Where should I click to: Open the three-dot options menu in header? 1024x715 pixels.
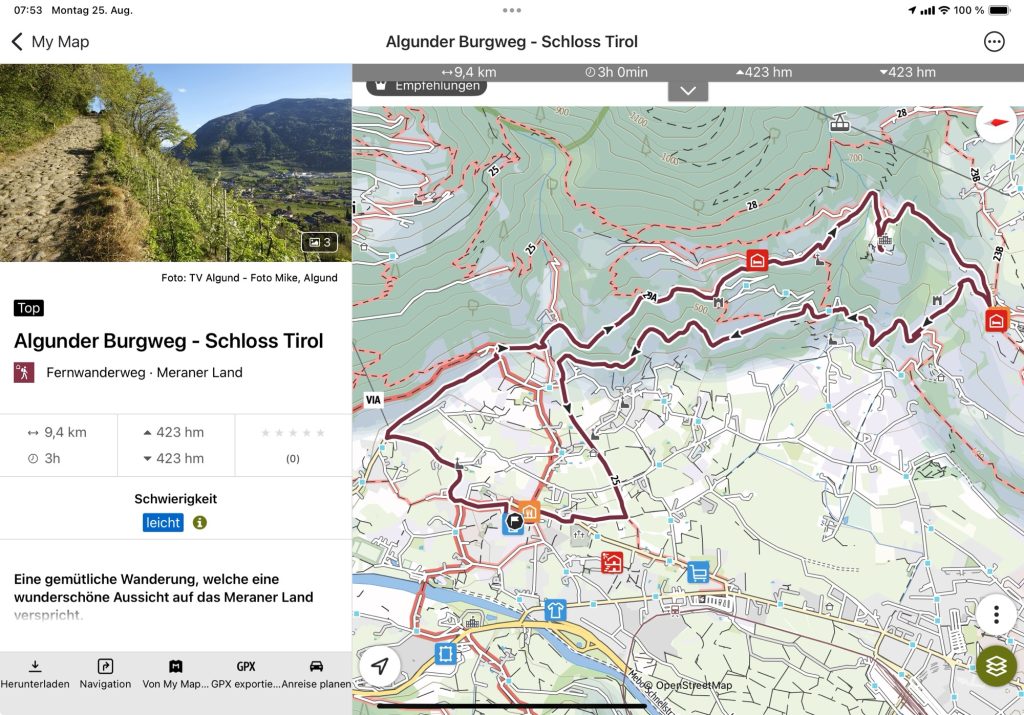point(994,41)
